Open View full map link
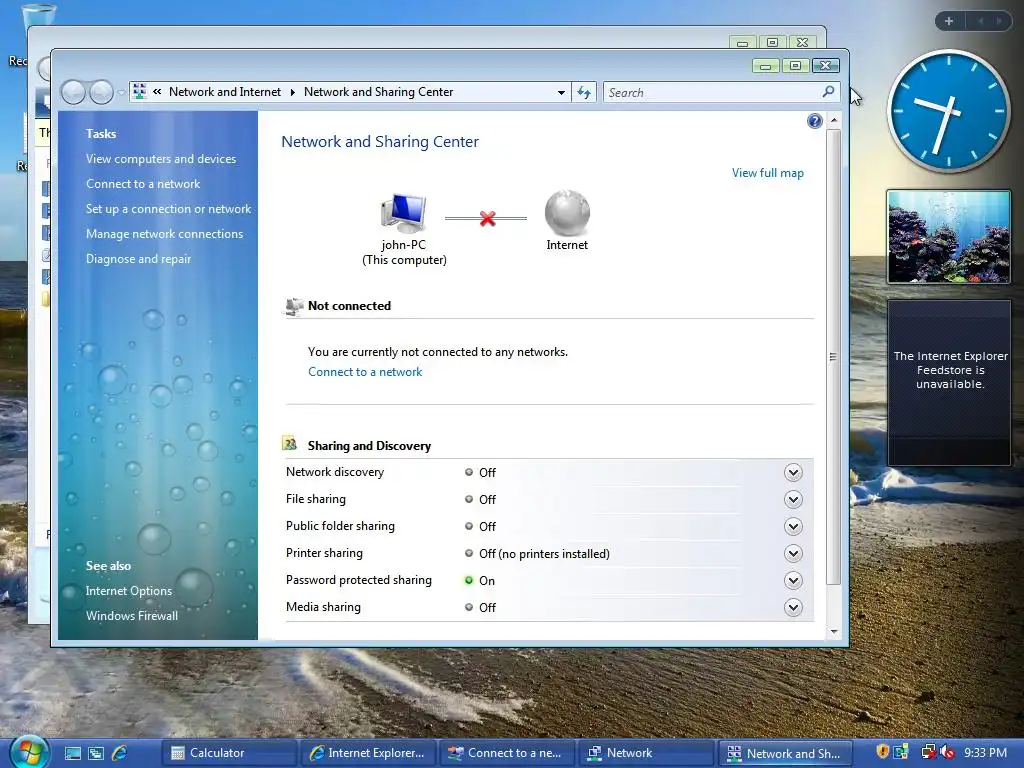 point(767,173)
